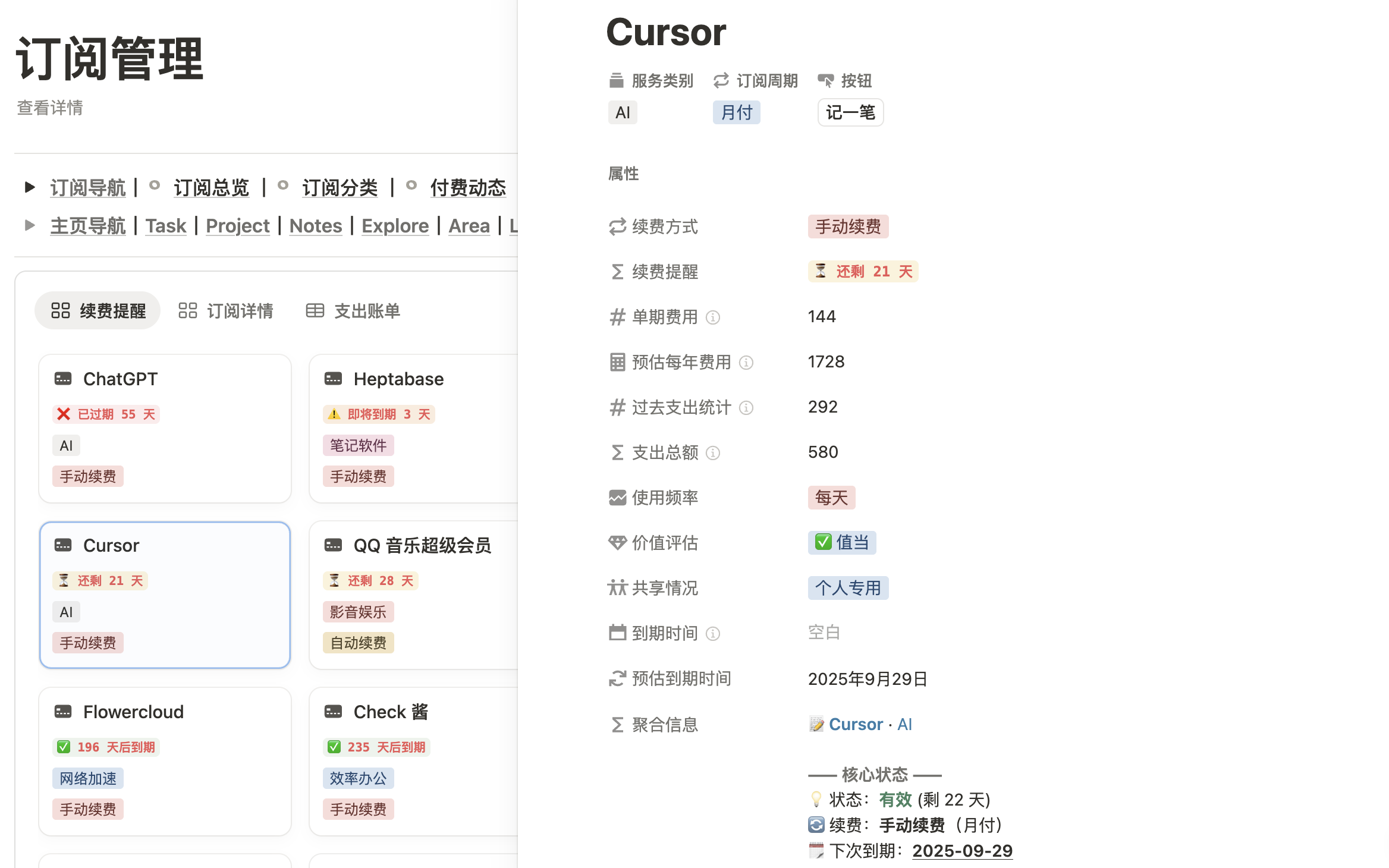Image resolution: width=1389 pixels, height=868 pixels.
Task: Click the sigma icon next to 支出总额
Action: point(617,453)
